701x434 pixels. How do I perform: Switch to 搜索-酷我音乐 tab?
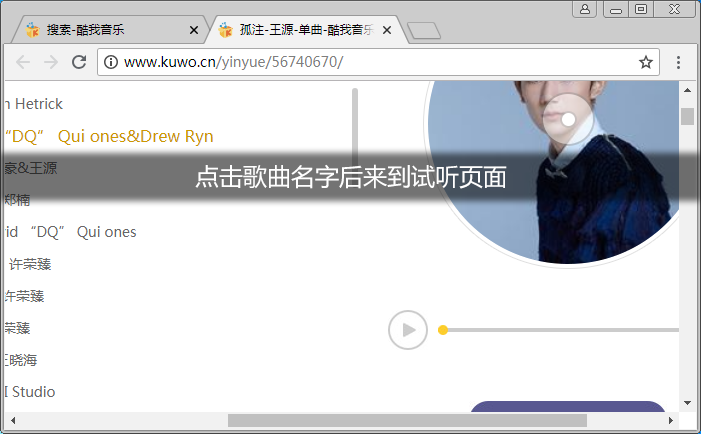(x=110, y=30)
